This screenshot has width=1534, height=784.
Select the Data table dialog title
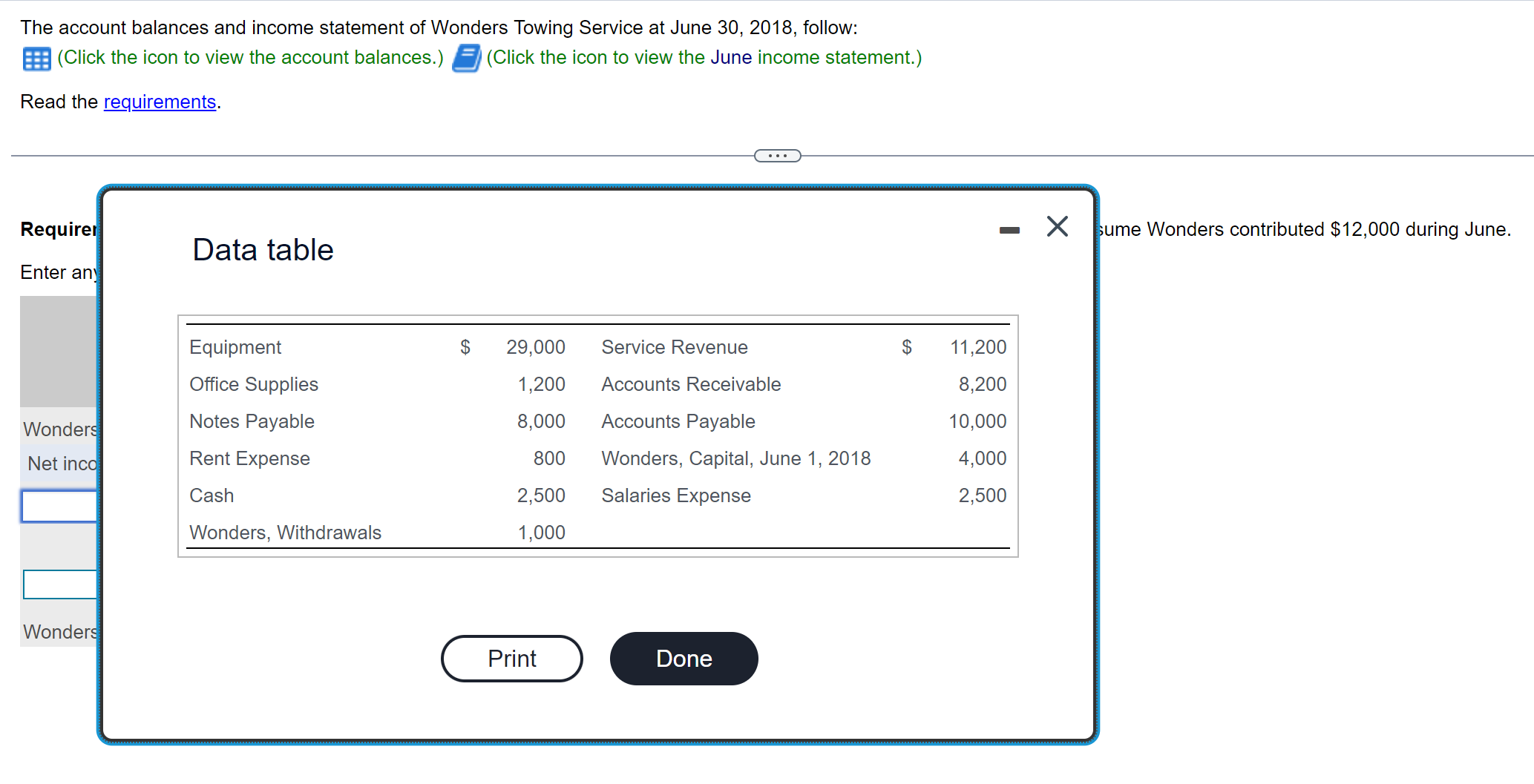pyautogui.click(x=262, y=249)
